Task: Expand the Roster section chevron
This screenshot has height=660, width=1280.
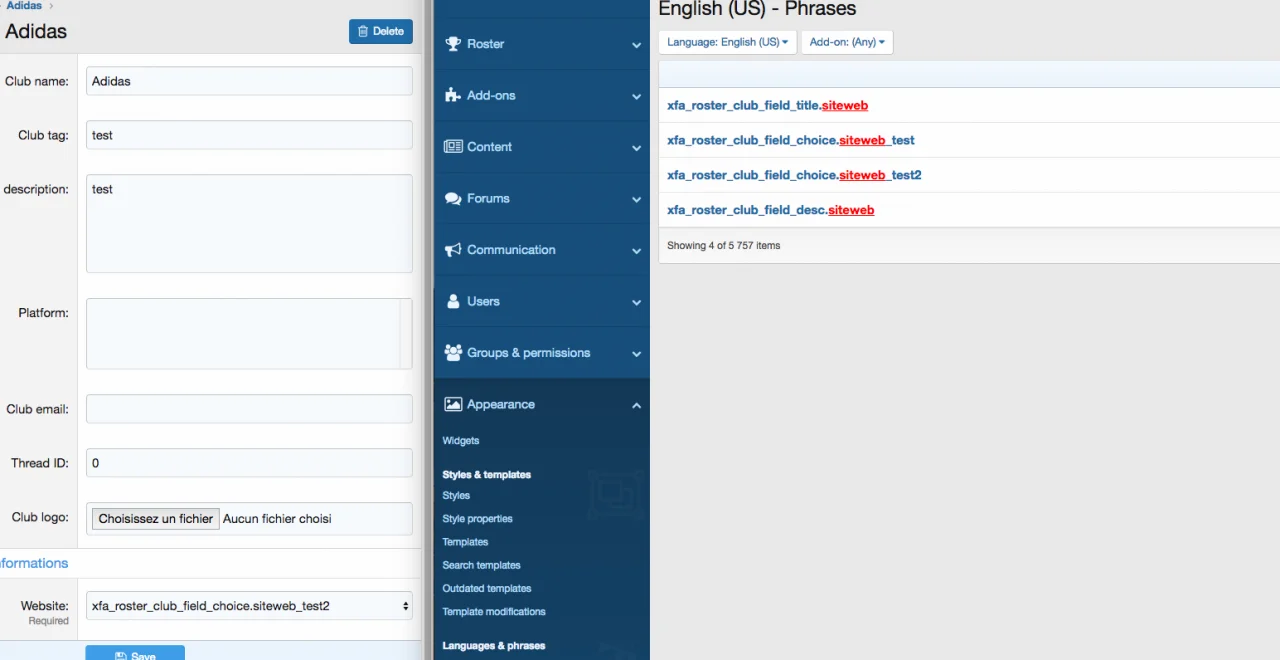Action: click(636, 45)
